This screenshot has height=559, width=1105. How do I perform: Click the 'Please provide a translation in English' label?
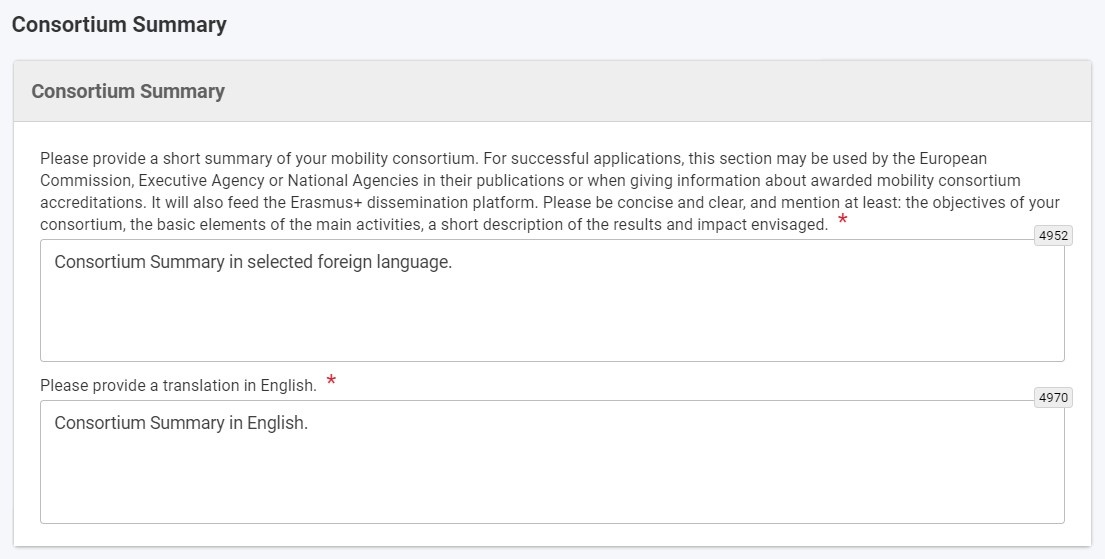tap(178, 385)
